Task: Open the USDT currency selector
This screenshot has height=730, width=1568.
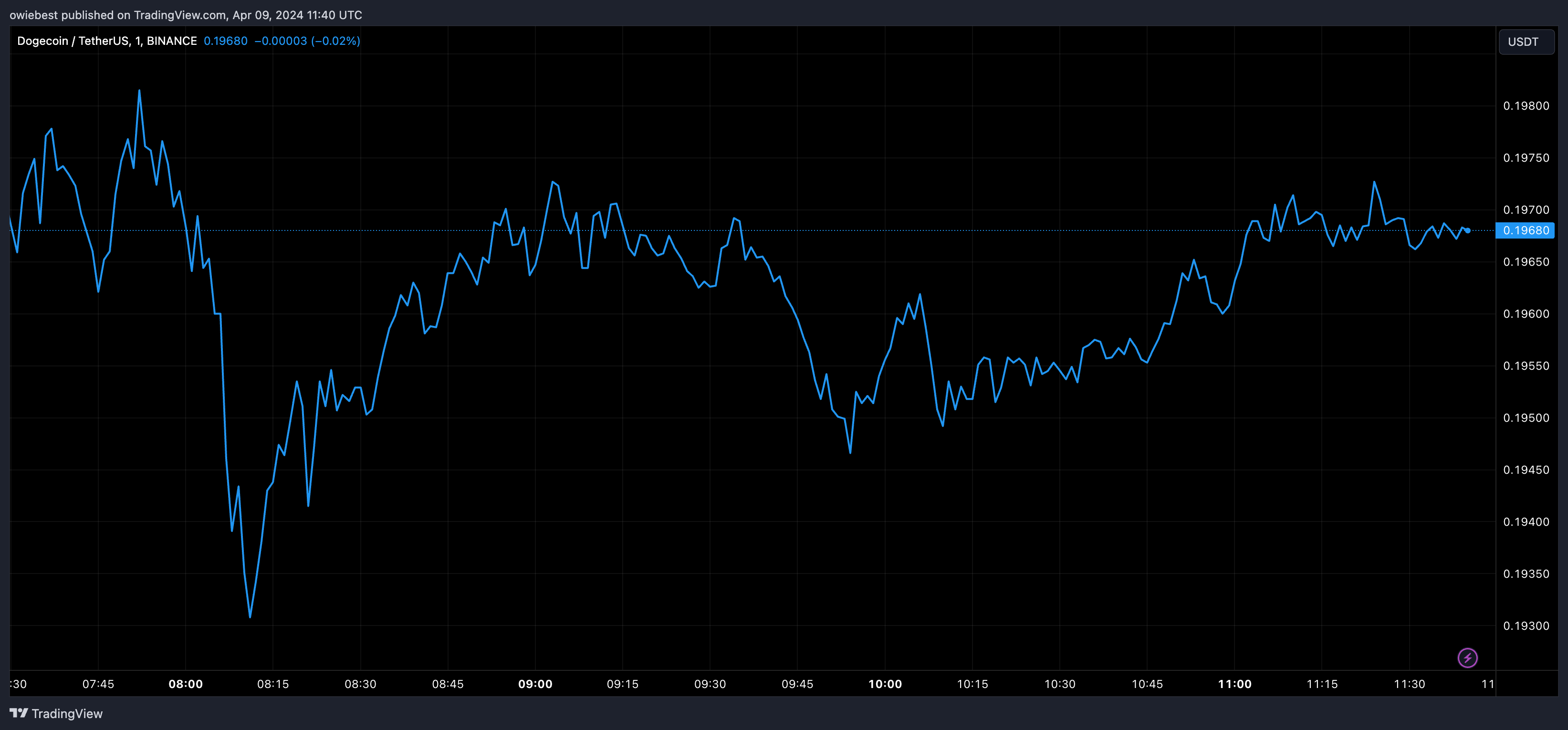Action: pyautogui.click(x=1526, y=42)
